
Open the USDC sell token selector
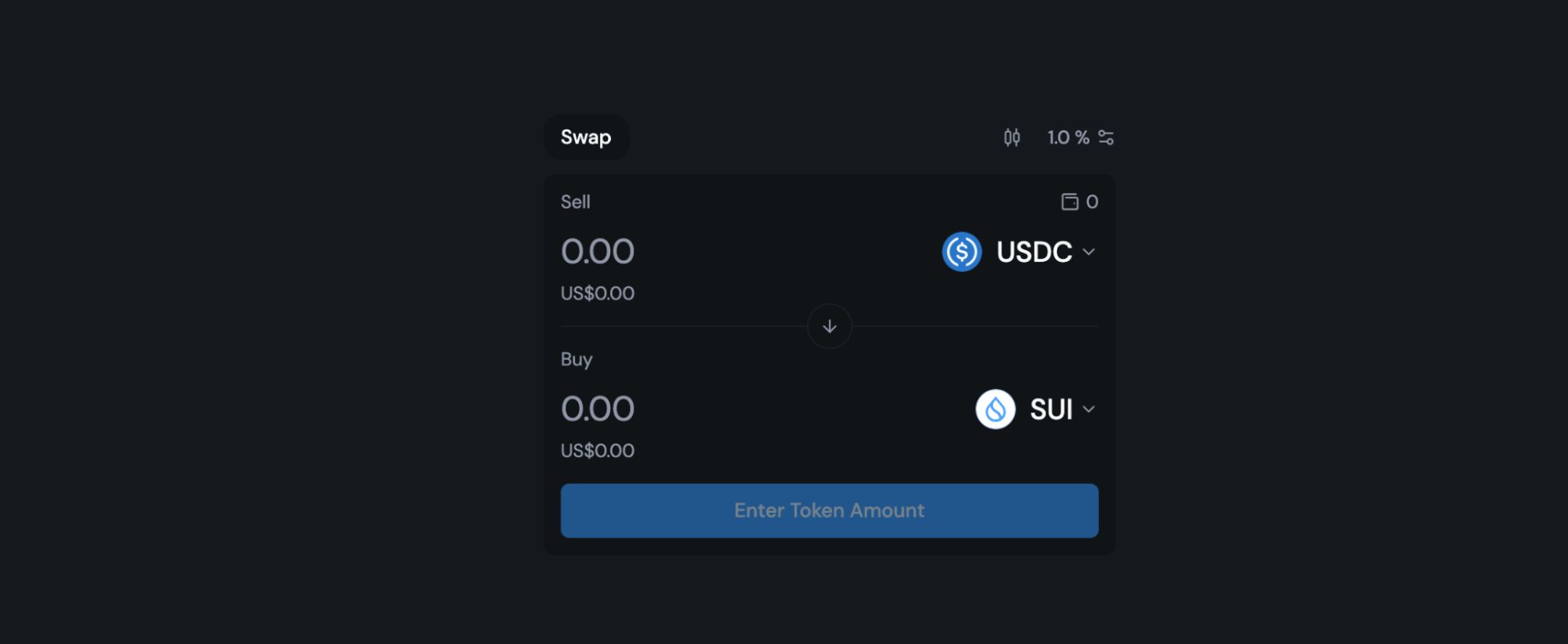tap(1019, 252)
